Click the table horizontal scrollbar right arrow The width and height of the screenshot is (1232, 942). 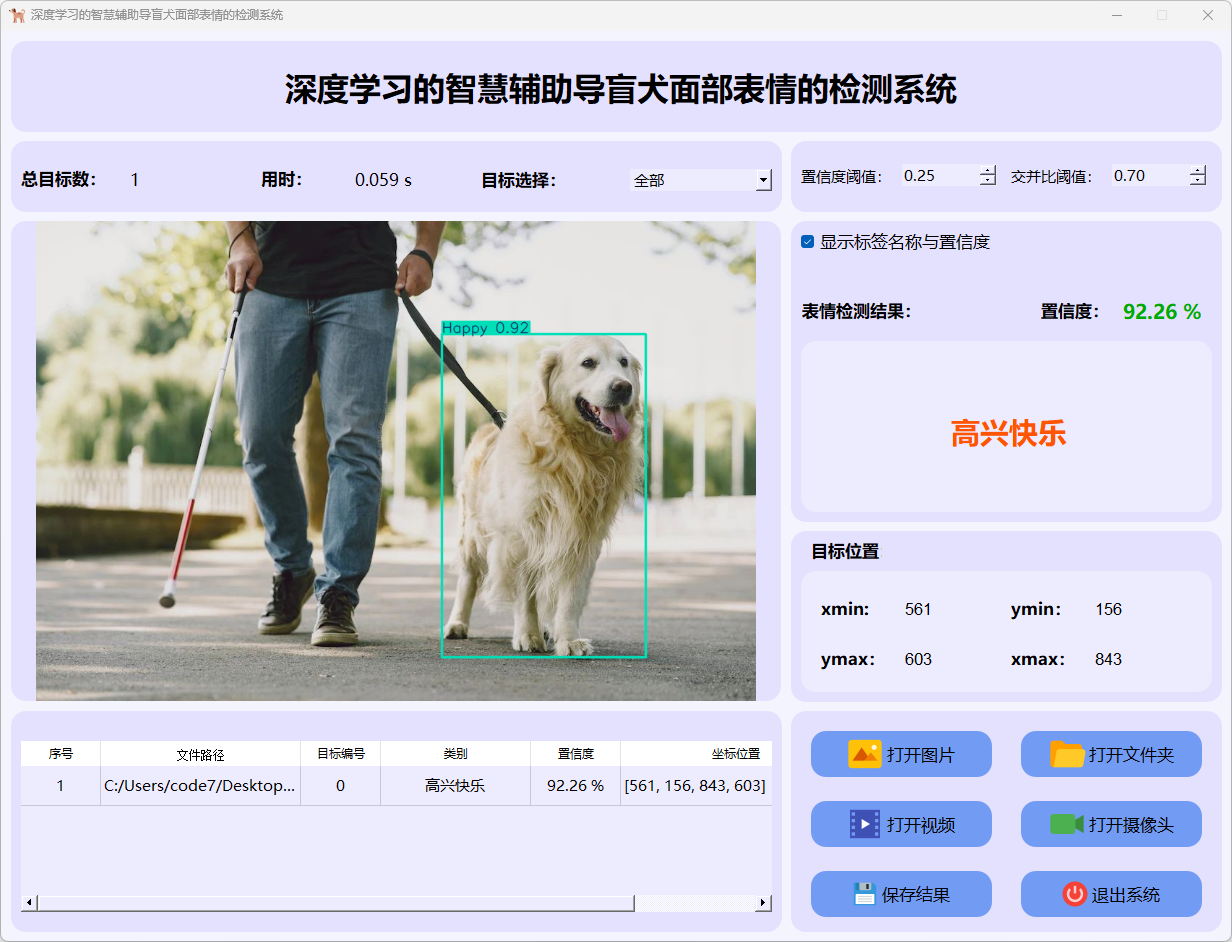[x=763, y=903]
